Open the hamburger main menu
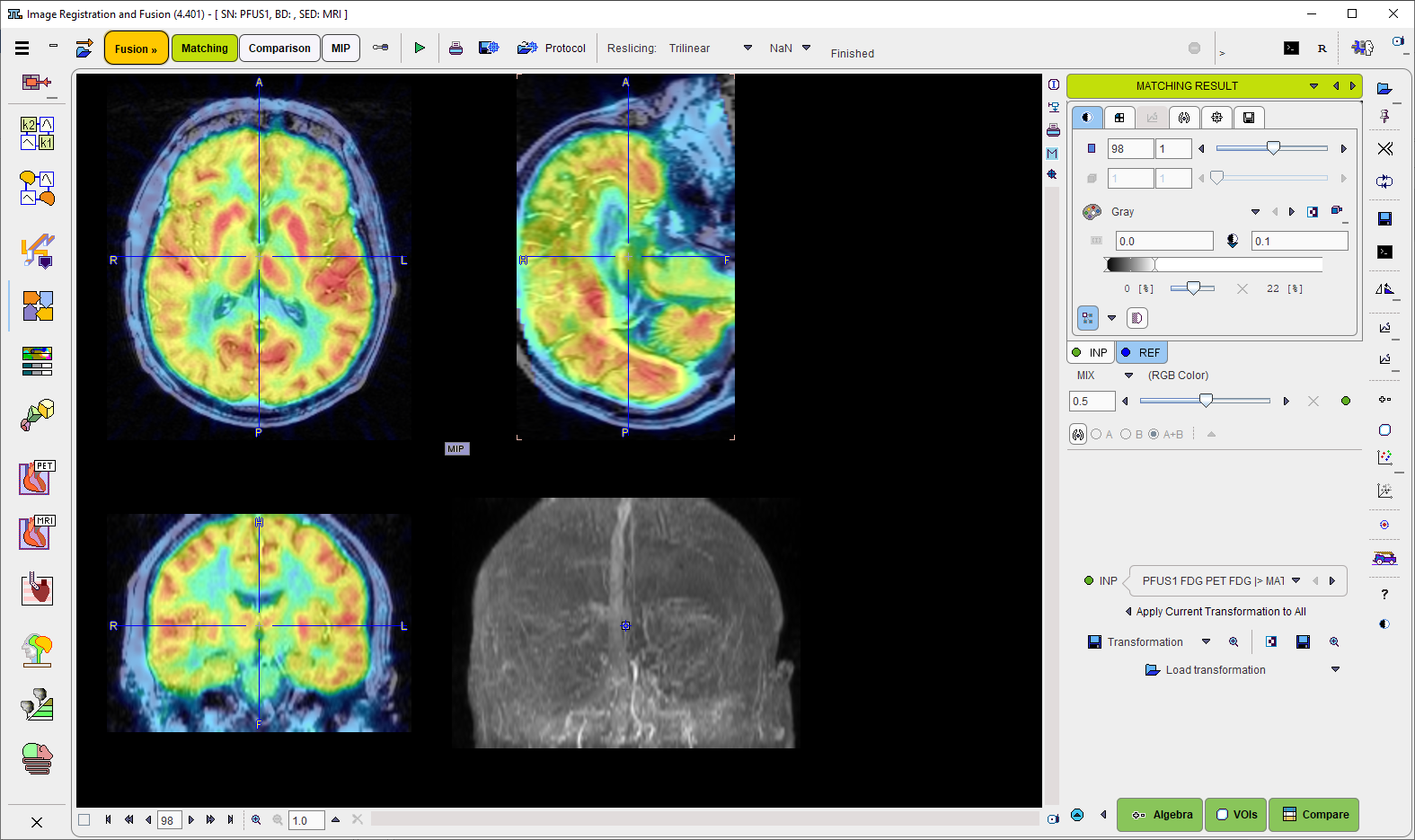 (x=22, y=49)
